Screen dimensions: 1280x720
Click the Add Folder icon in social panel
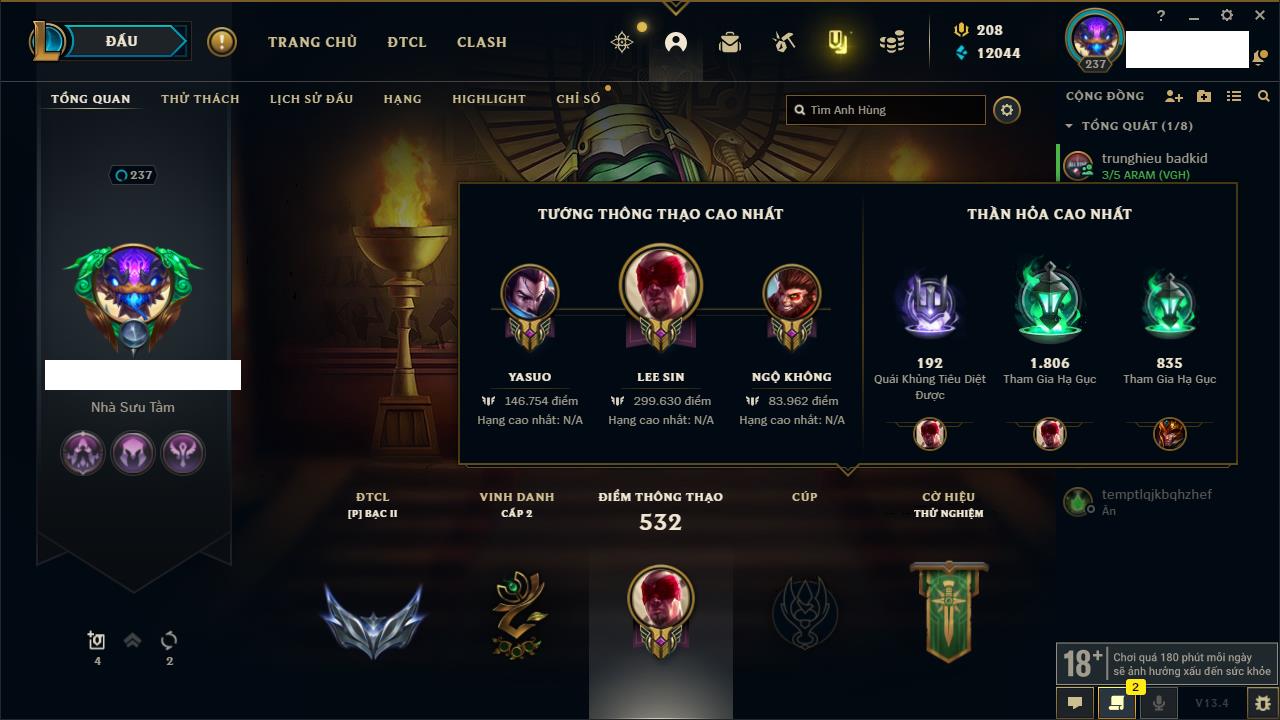click(x=1204, y=96)
